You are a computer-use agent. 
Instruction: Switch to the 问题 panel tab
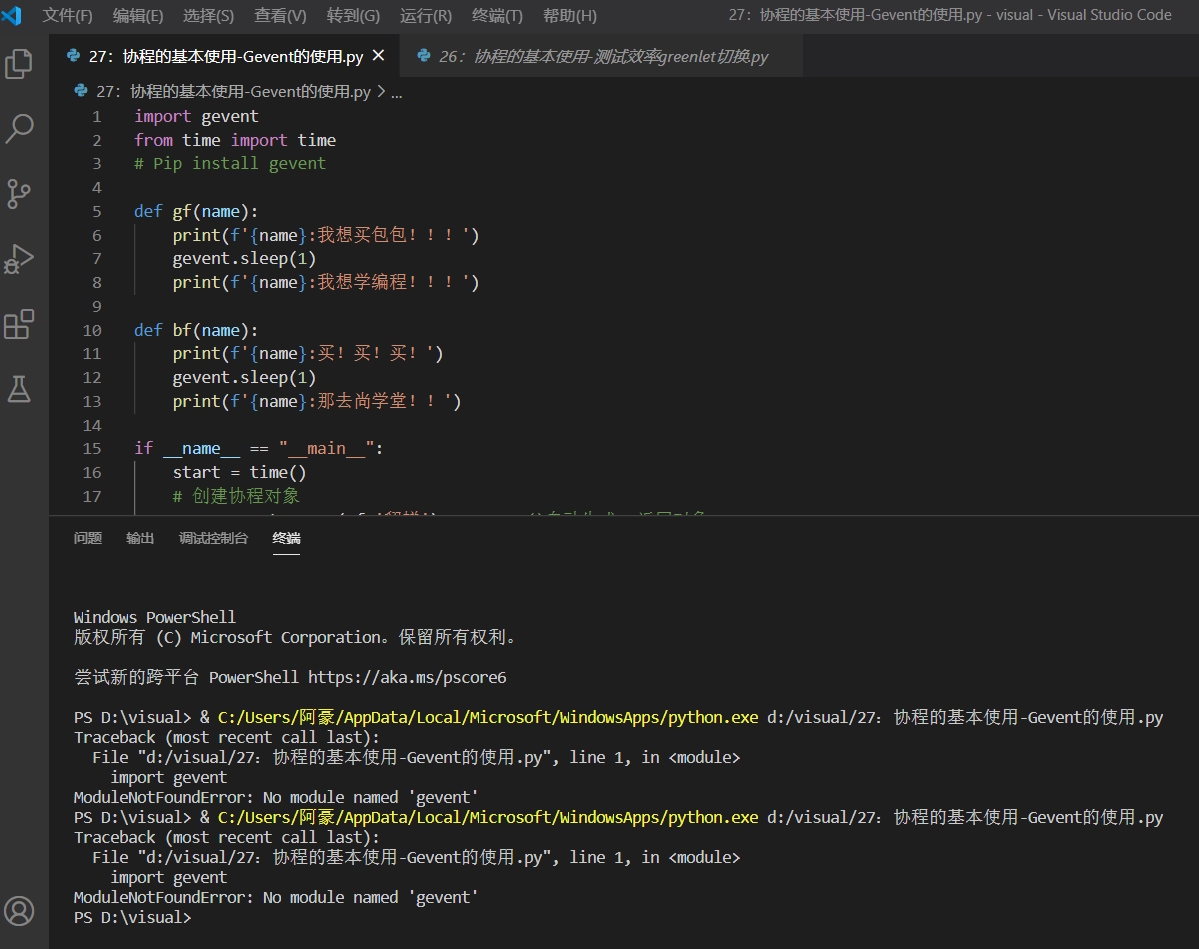coord(88,538)
